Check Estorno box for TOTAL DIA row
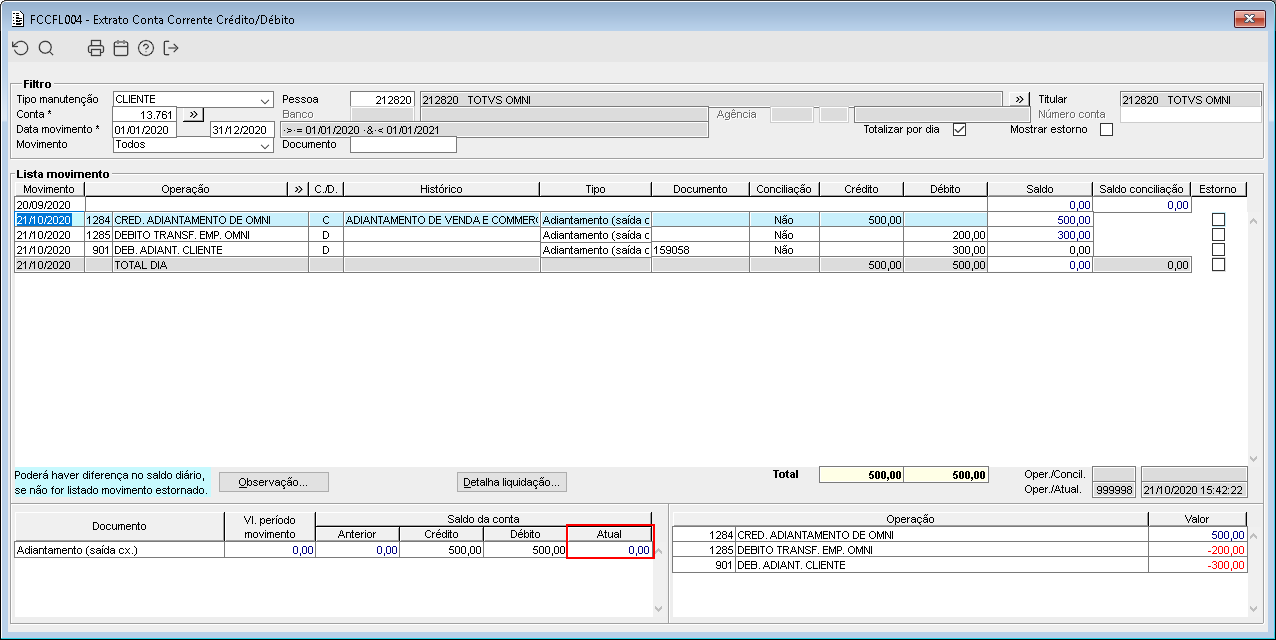 click(x=1218, y=265)
